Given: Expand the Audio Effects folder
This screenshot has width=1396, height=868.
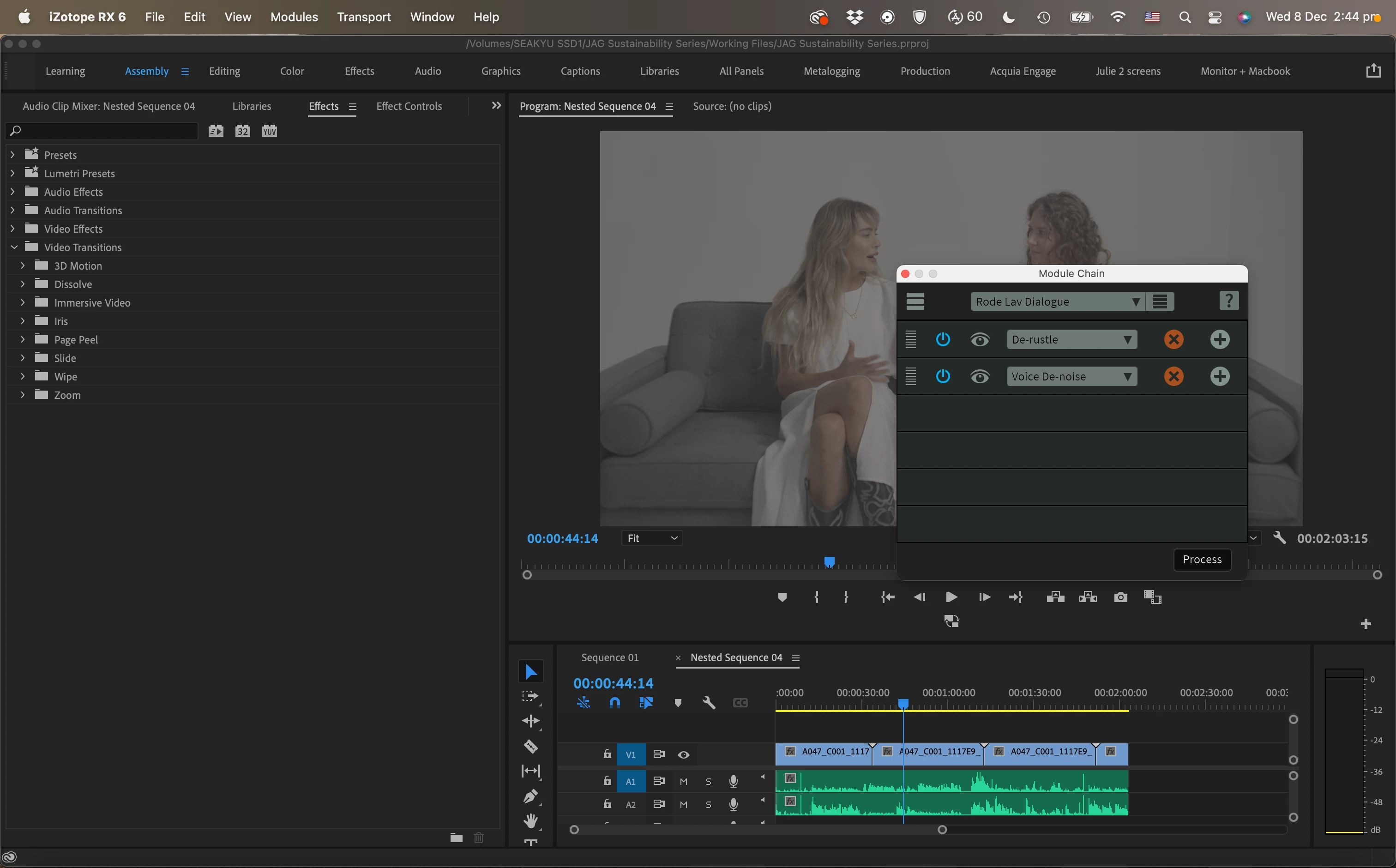Looking at the screenshot, I should point(12,192).
